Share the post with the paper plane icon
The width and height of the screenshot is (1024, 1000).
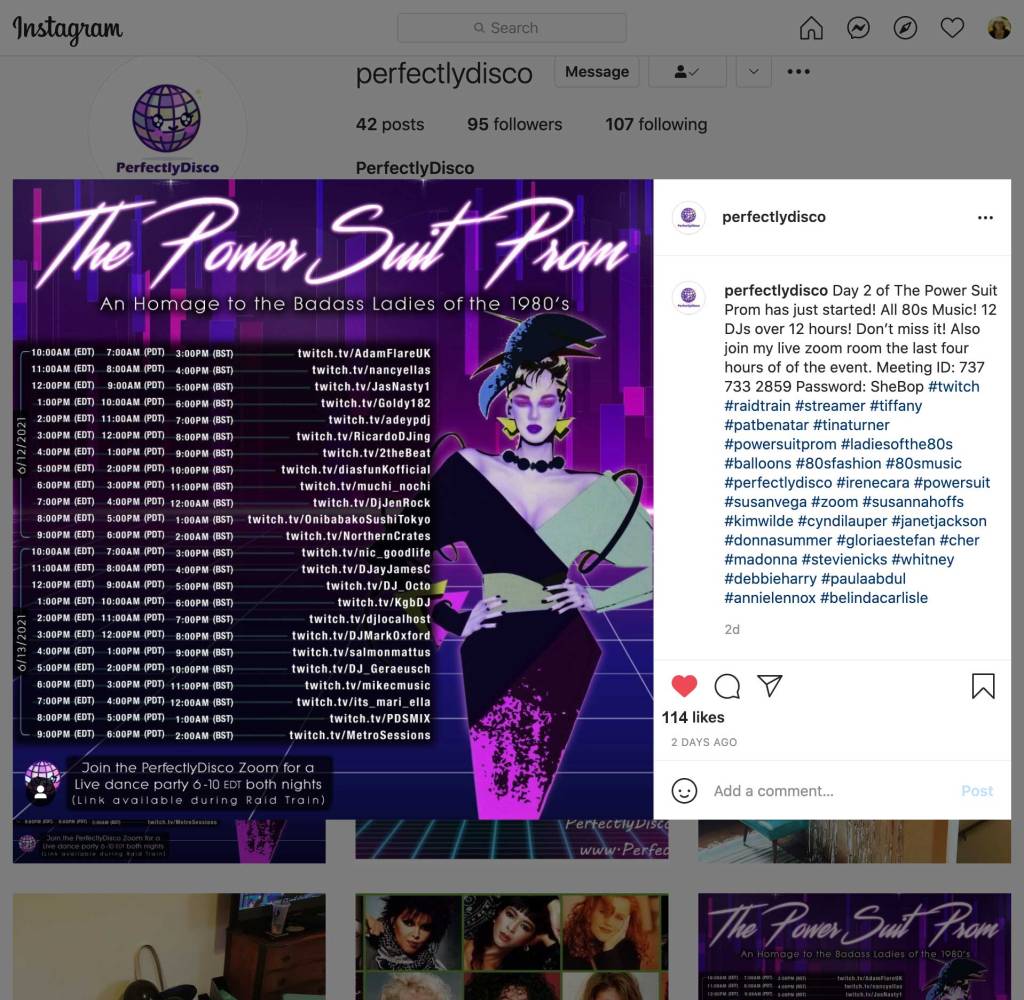pos(770,686)
